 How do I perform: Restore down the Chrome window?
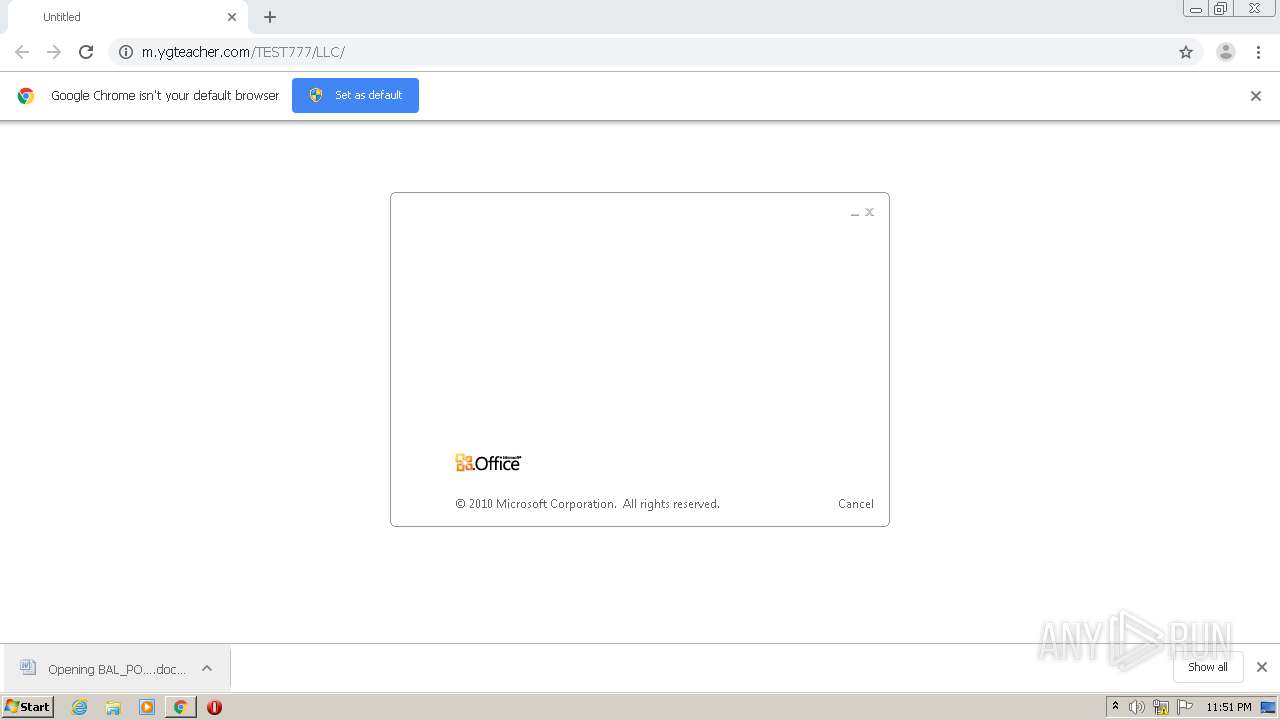coord(1221,9)
